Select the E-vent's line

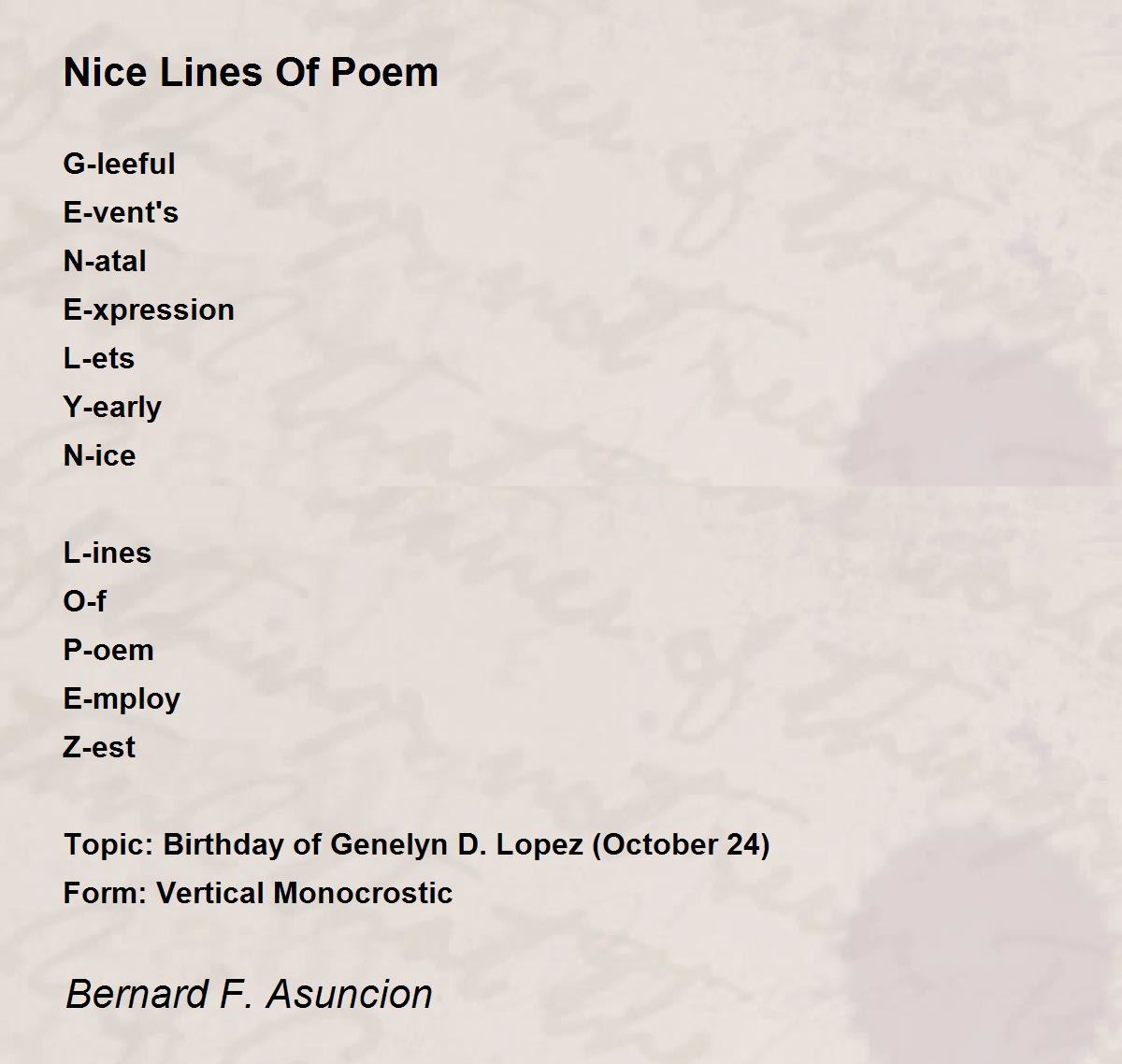click(x=121, y=212)
